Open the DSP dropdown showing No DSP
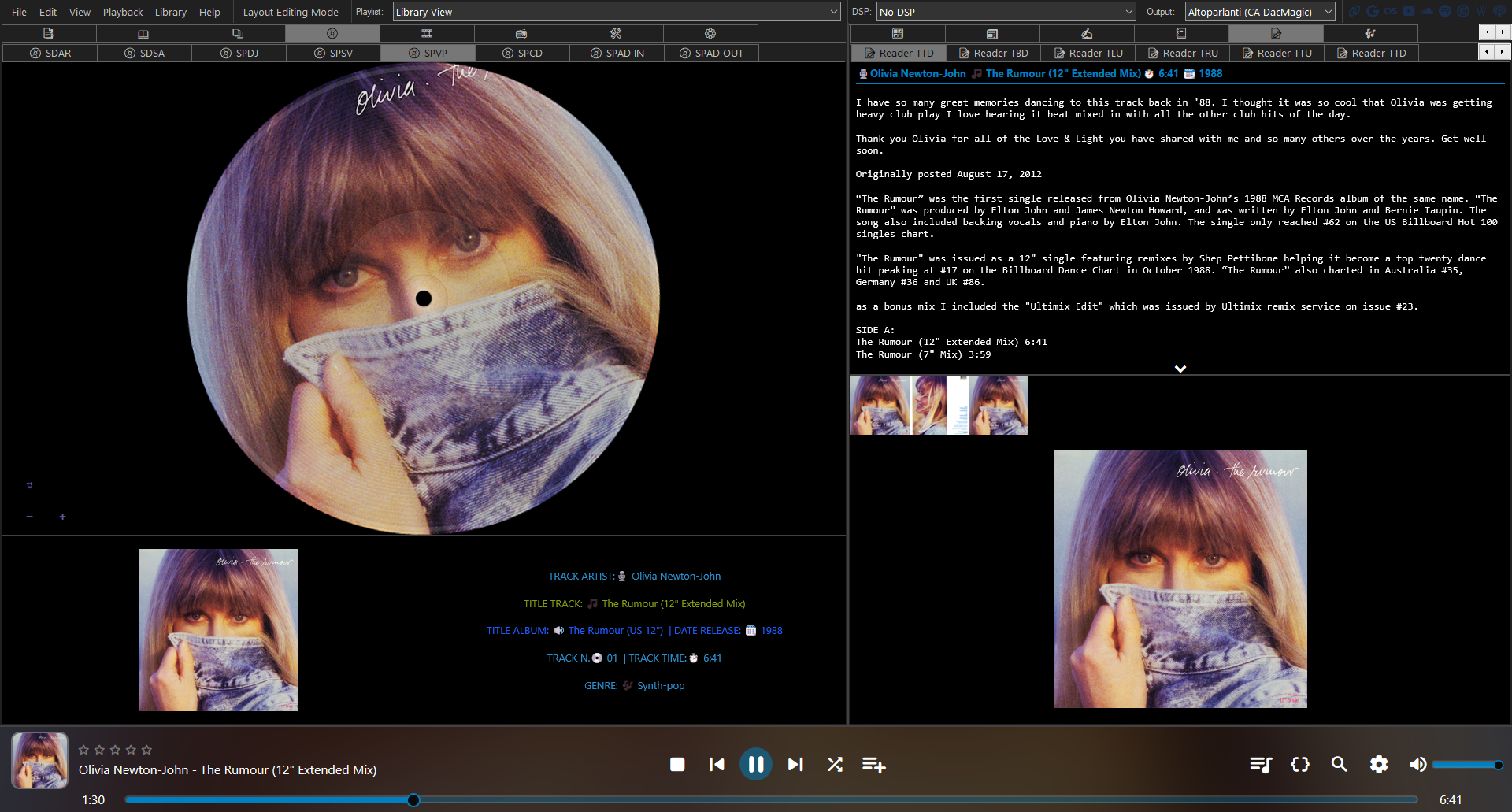Viewport: 1512px width, 812px height. point(1006,12)
